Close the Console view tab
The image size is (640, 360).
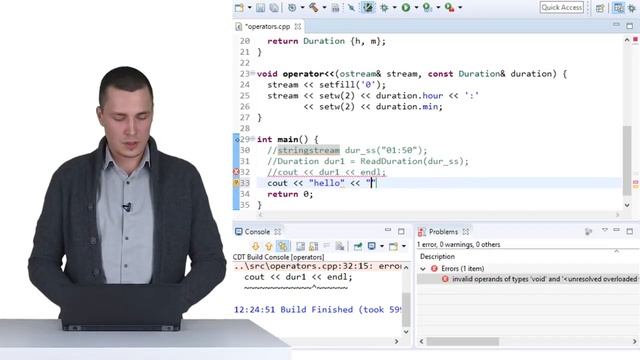(x=278, y=231)
